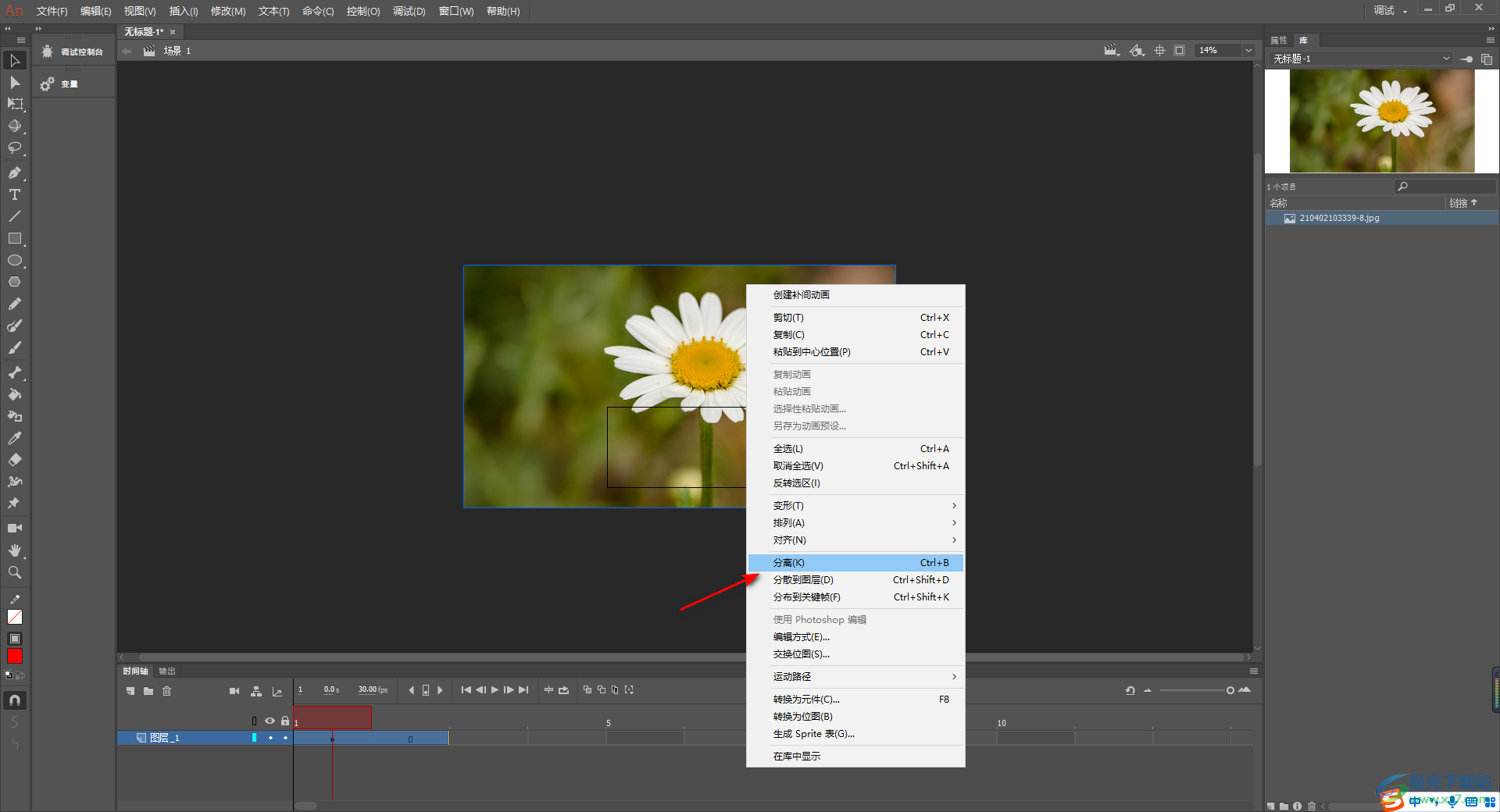Select the Rectangle tool
The width and height of the screenshot is (1500, 812).
point(14,238)
